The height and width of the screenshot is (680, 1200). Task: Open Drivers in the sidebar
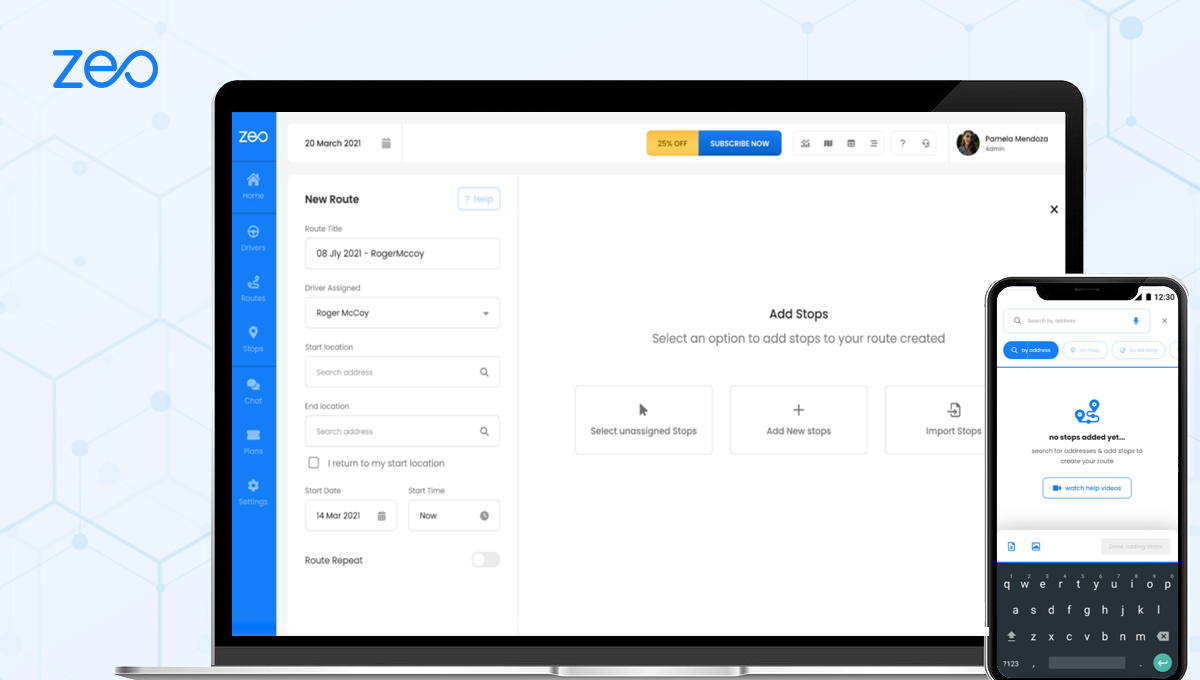click(253, 237)
